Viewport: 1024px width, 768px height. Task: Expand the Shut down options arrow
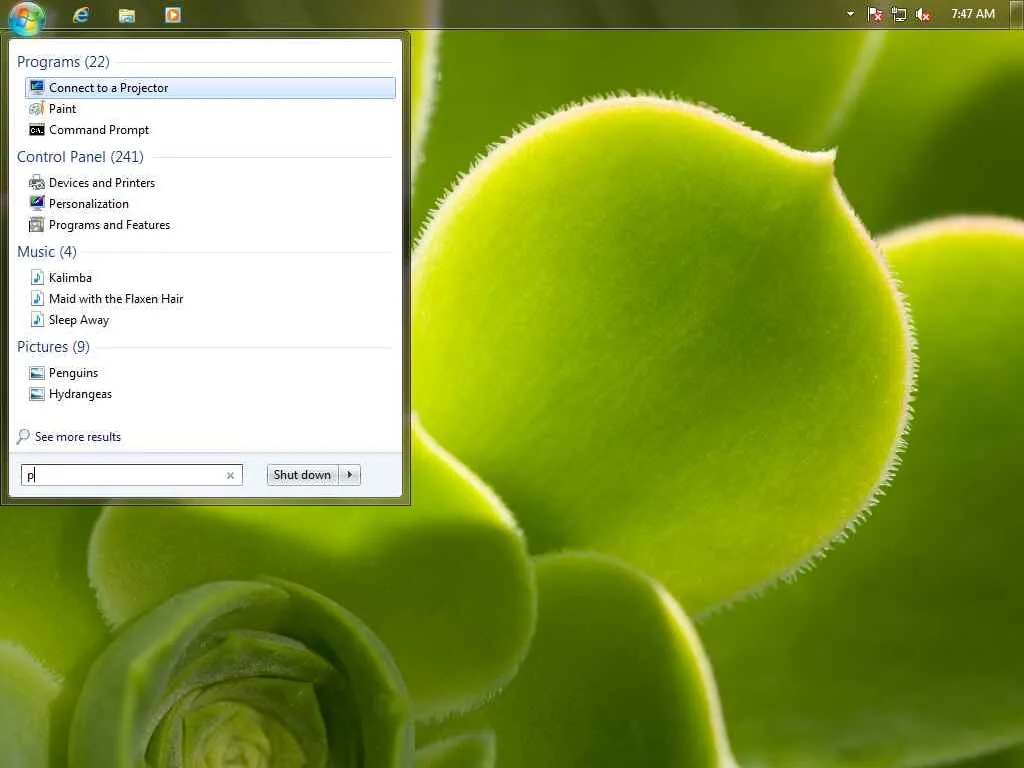(350, 475)
